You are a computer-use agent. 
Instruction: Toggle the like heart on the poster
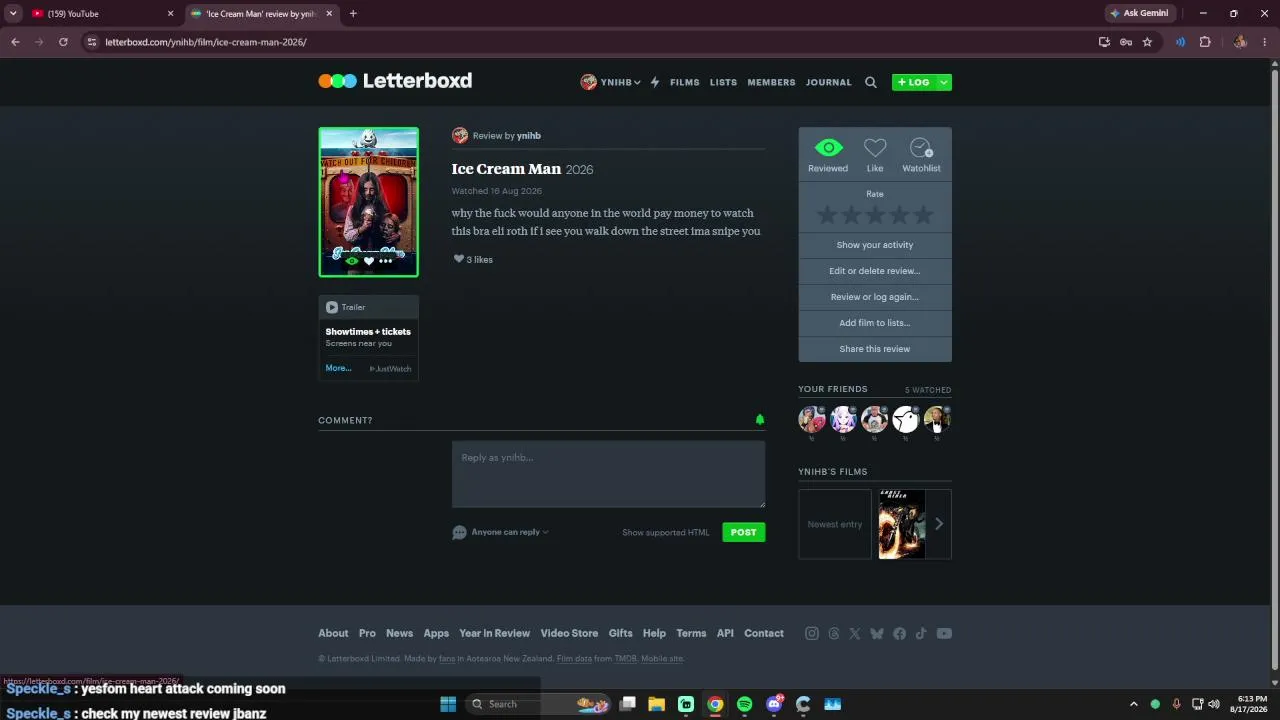(369, 261)
